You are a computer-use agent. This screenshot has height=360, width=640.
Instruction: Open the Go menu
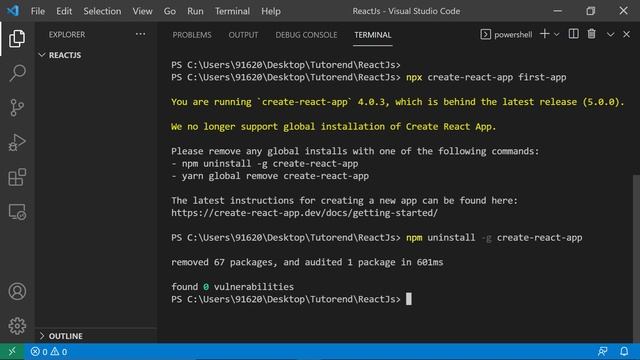tap(170, 11)
